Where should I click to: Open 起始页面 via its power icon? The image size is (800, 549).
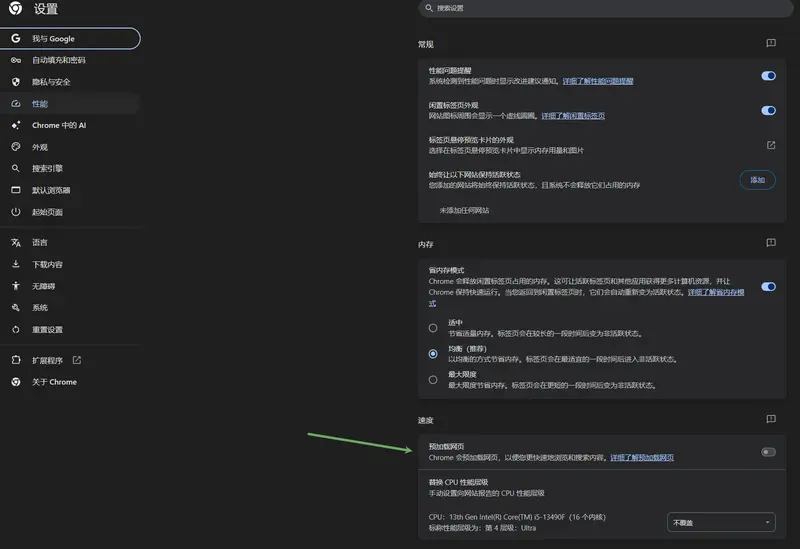[x=16, y=212]
